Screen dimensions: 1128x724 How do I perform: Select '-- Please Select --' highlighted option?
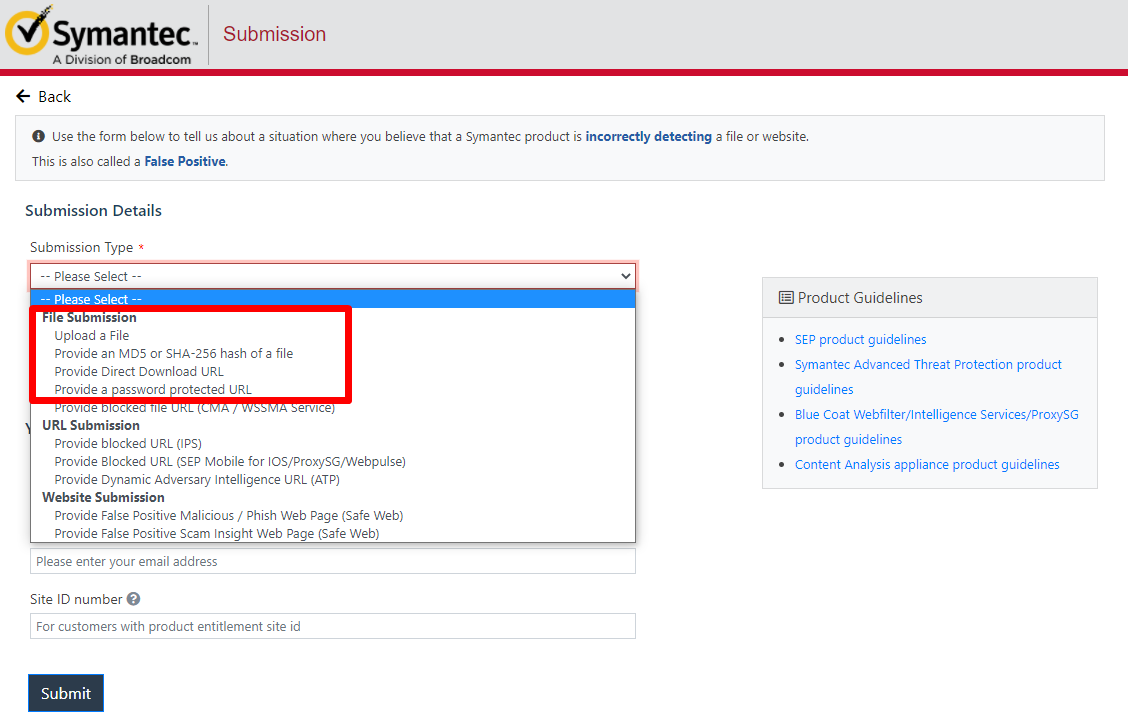pyautogui.click(x=332, y=299)
